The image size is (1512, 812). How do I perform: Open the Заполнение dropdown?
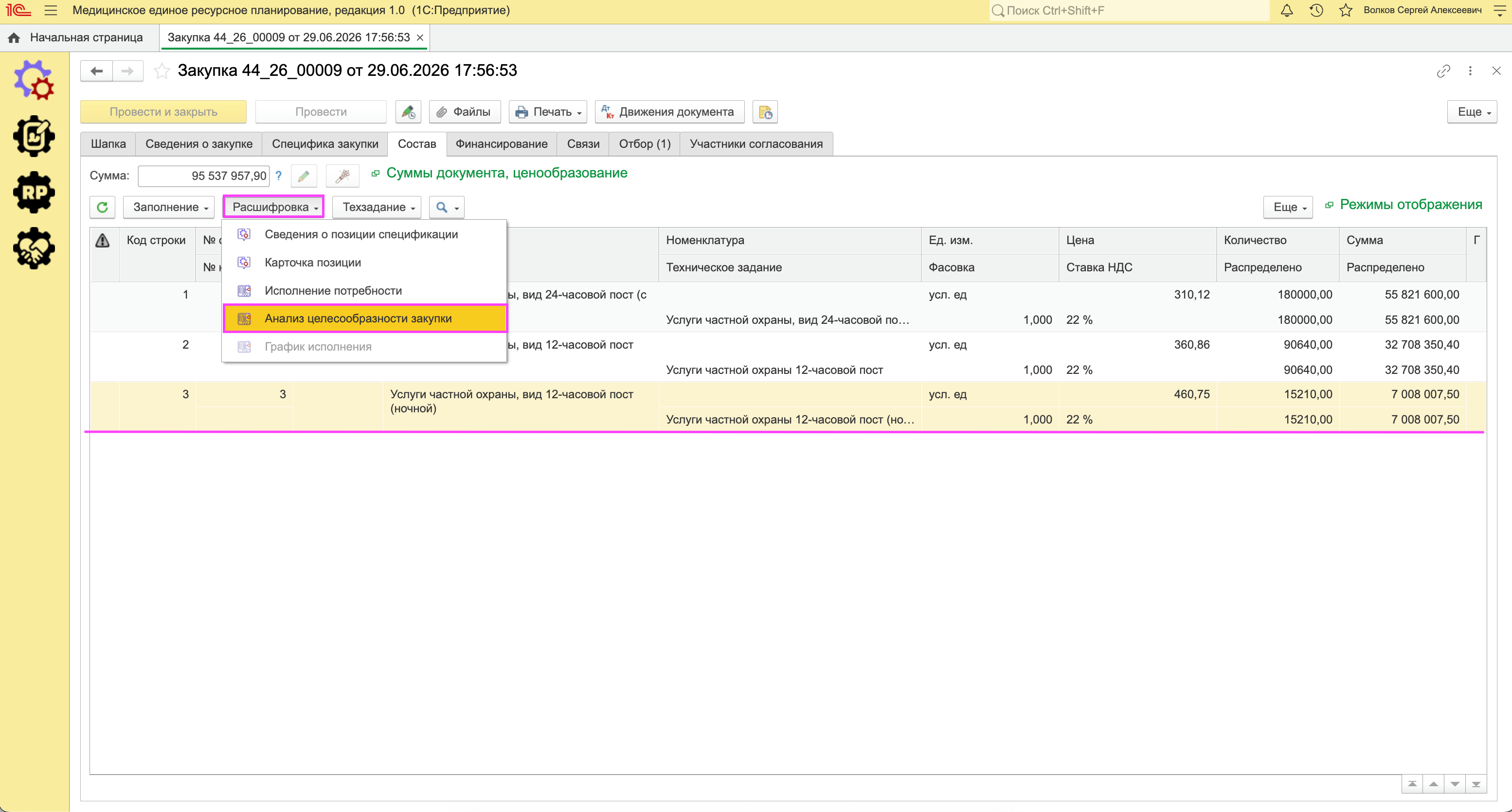pos(169,207)
